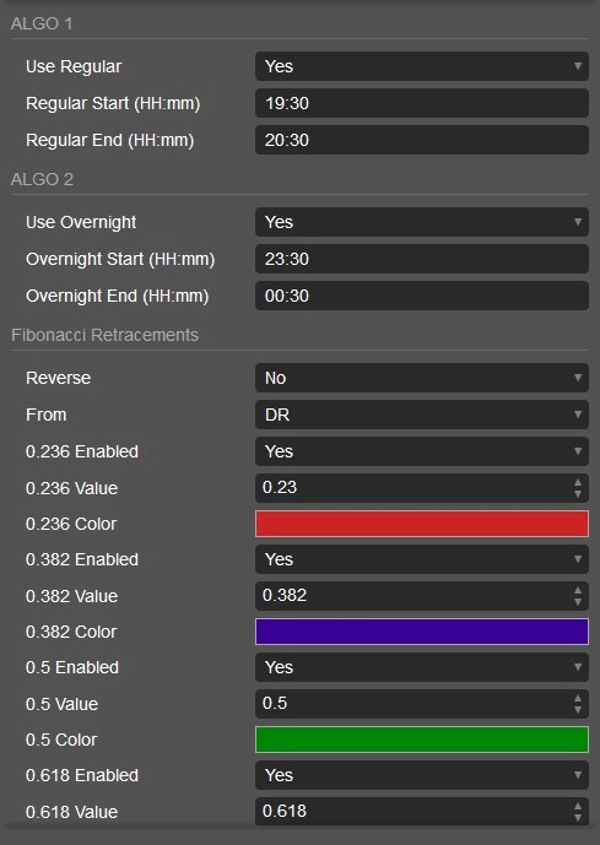Open the 0.618 Enabled dropdown
The height and width of the screenshot is (845, 600).
click(421, 775)
